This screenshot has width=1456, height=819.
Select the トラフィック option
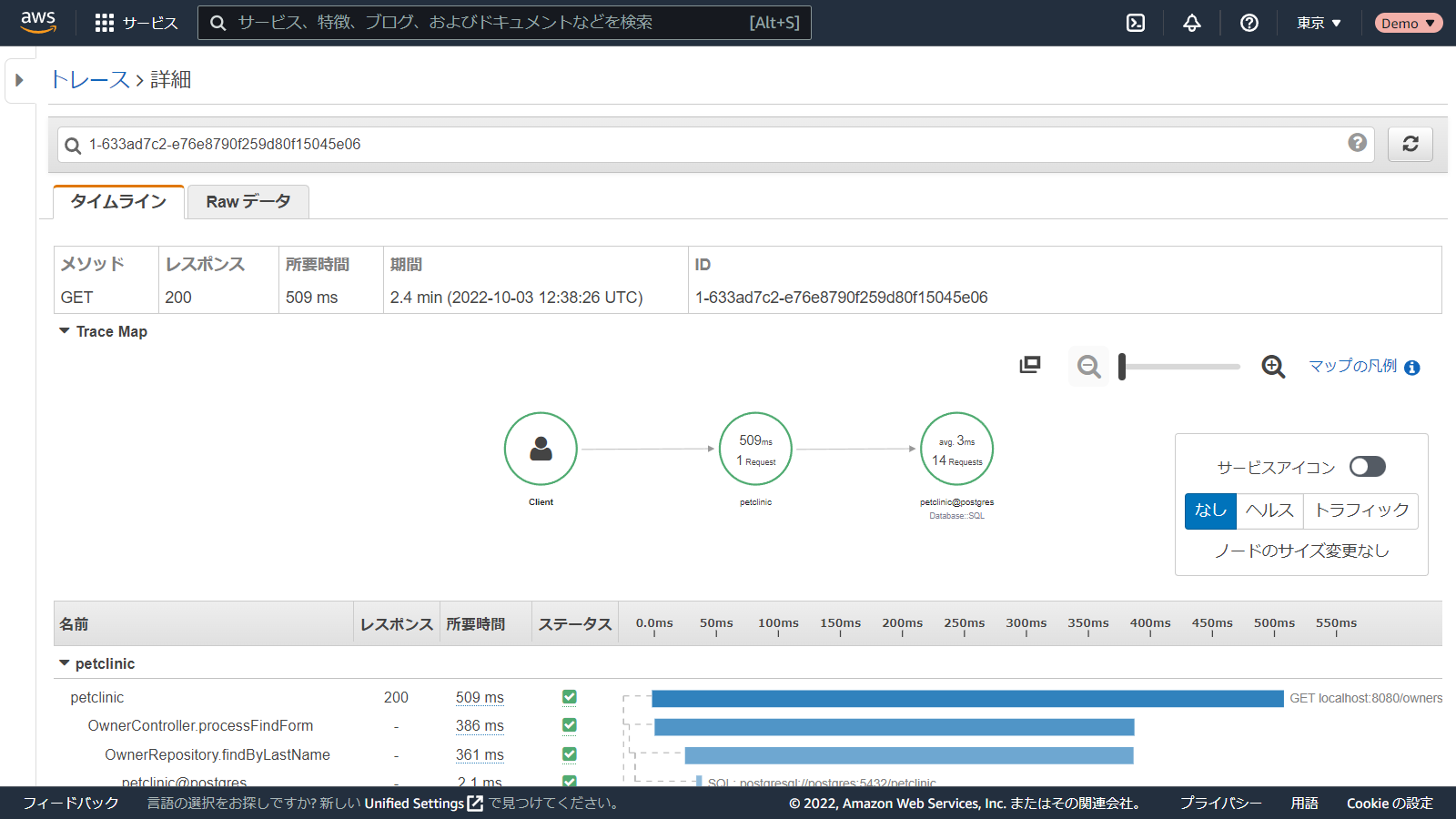[1361, 511]
